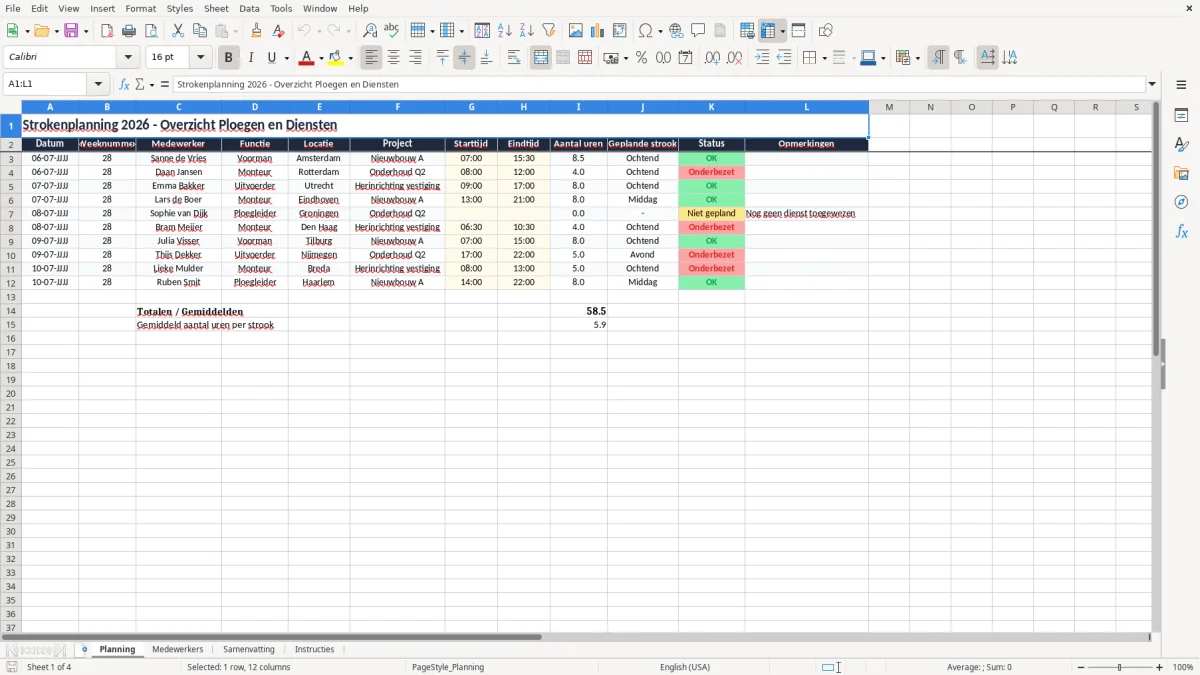Center text vertically in cell
The height and width of the screenshot is (675, 1200).
tap(464, 58)
